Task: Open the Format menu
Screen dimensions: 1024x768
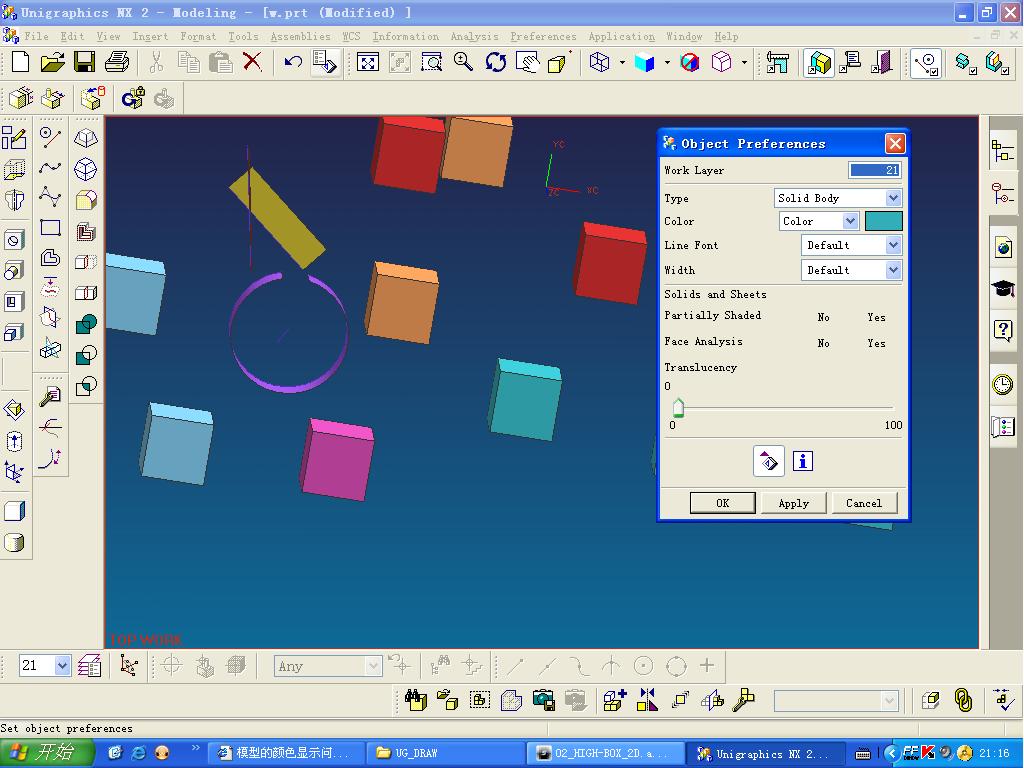Action: click(198, 37)
